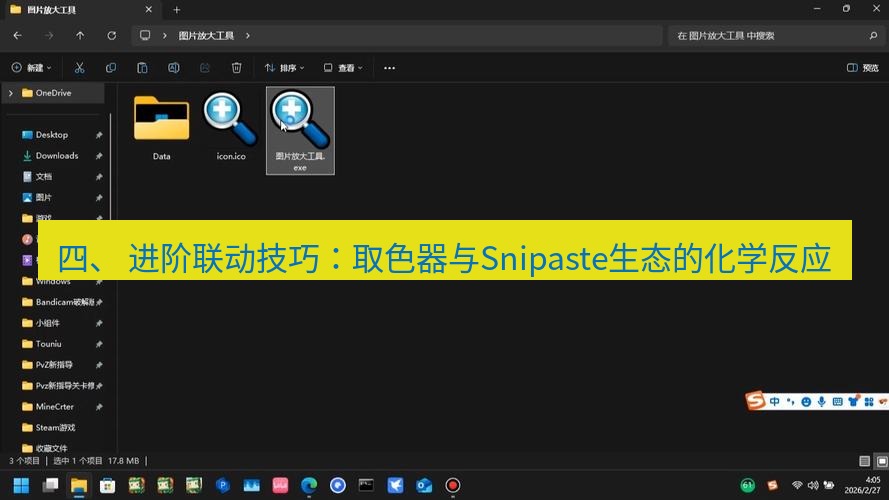The width and height of the screenshot is (889, 500).
Task: Open skin shirt icon in IME bar
Action: (x=853, y=401)
